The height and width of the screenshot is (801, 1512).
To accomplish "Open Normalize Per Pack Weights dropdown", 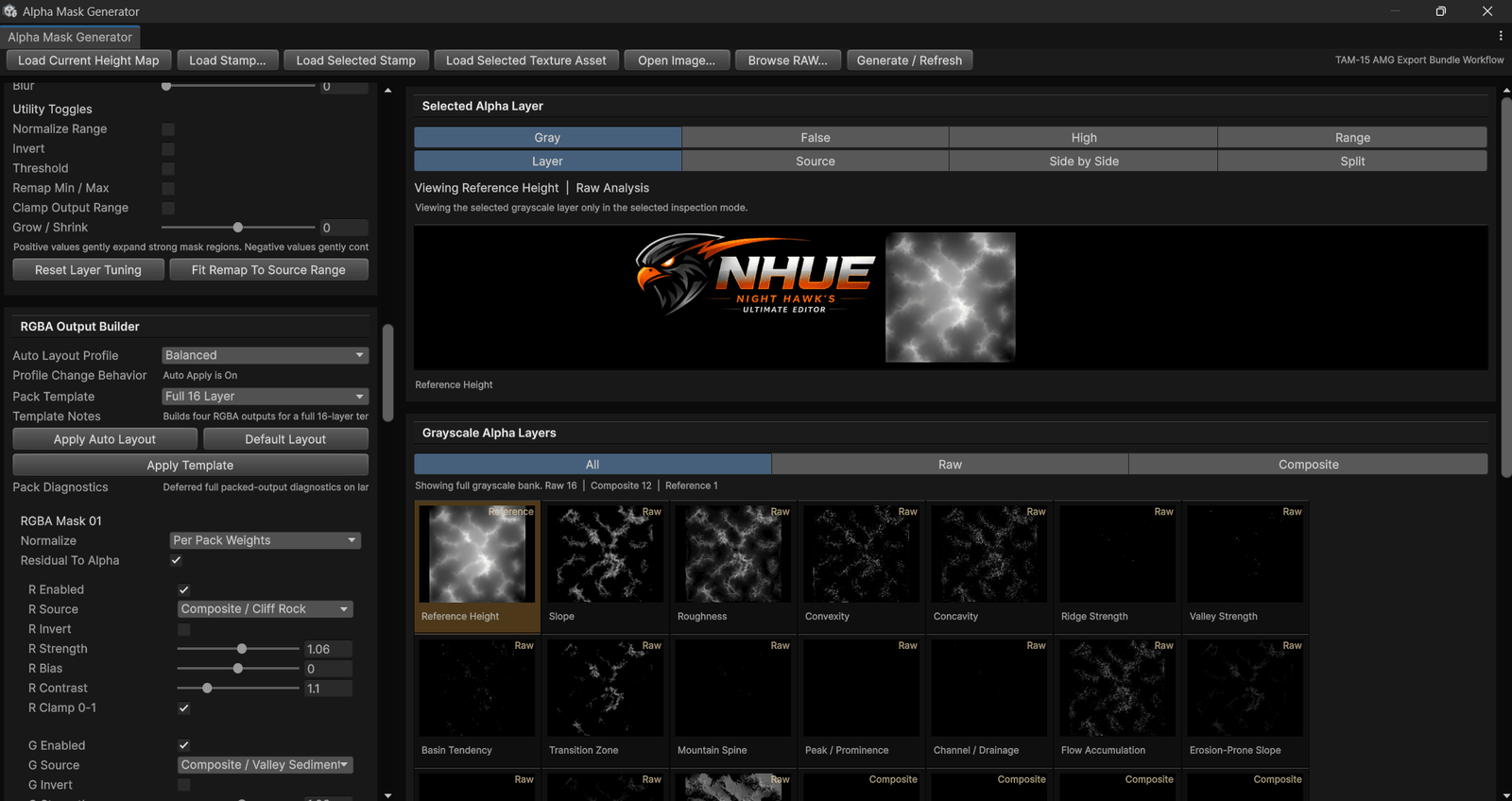I will pos(266,540).
